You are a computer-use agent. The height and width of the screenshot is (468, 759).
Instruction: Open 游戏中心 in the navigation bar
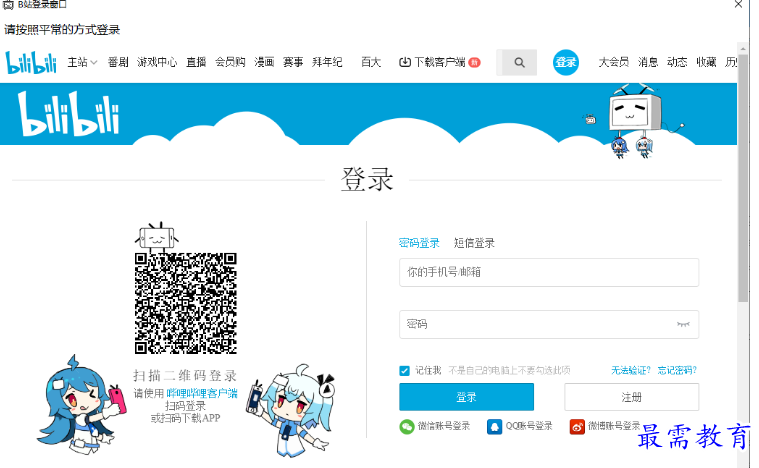point(157,62)
